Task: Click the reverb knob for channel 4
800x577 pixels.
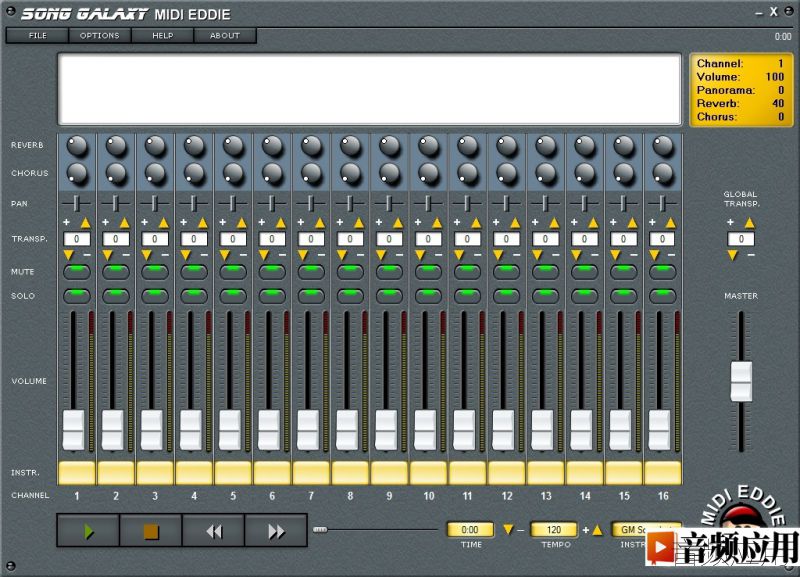Action: pos(194,146)
